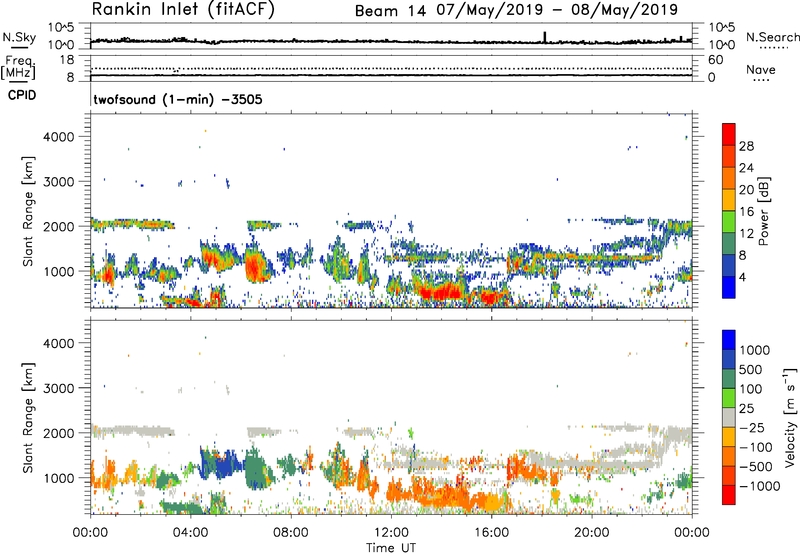Click Velocity colorbar segment between -100 and -500
800x554 pixels.
click(x=729, y=456)
